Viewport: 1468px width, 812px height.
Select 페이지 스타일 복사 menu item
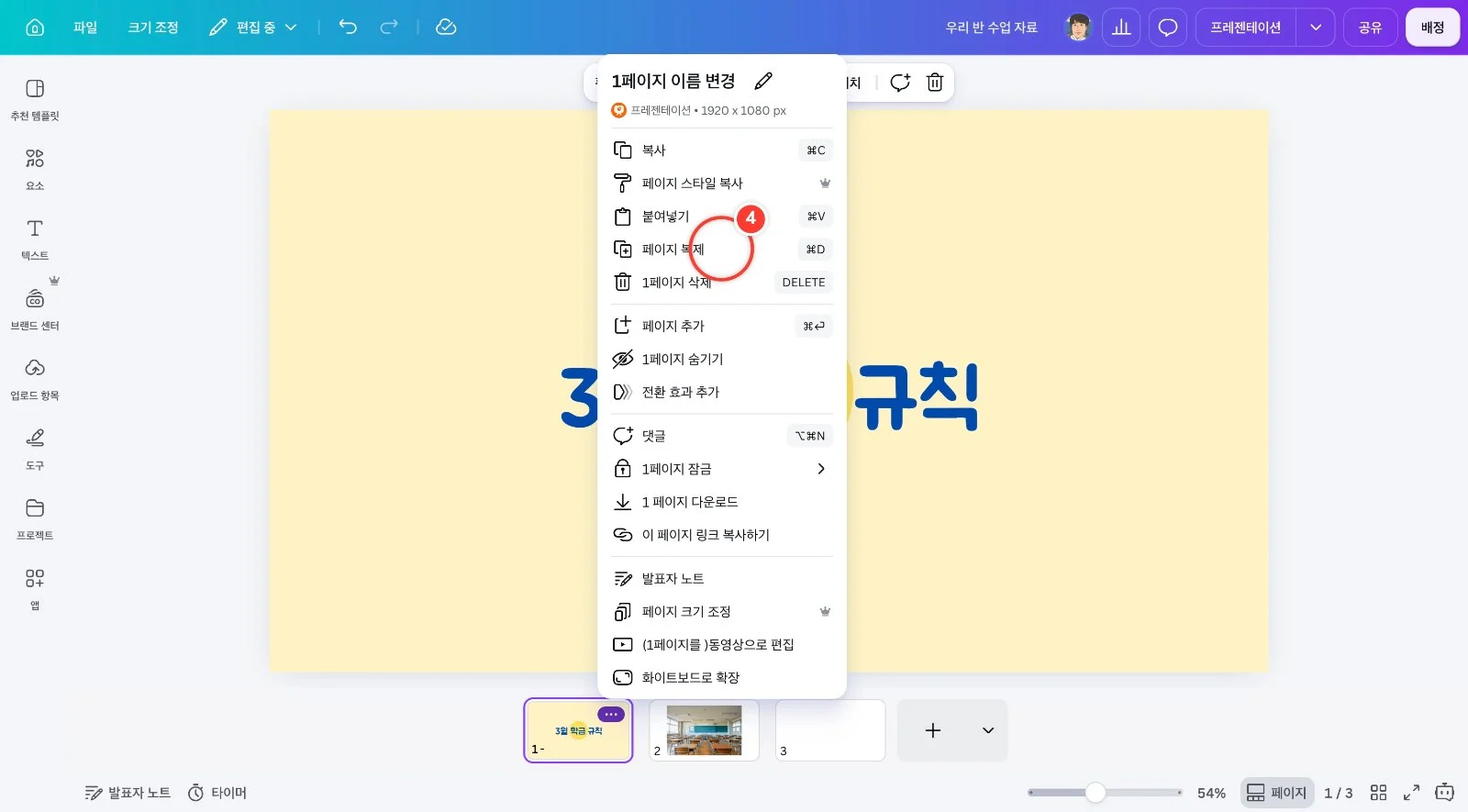(x=722, y=183)
